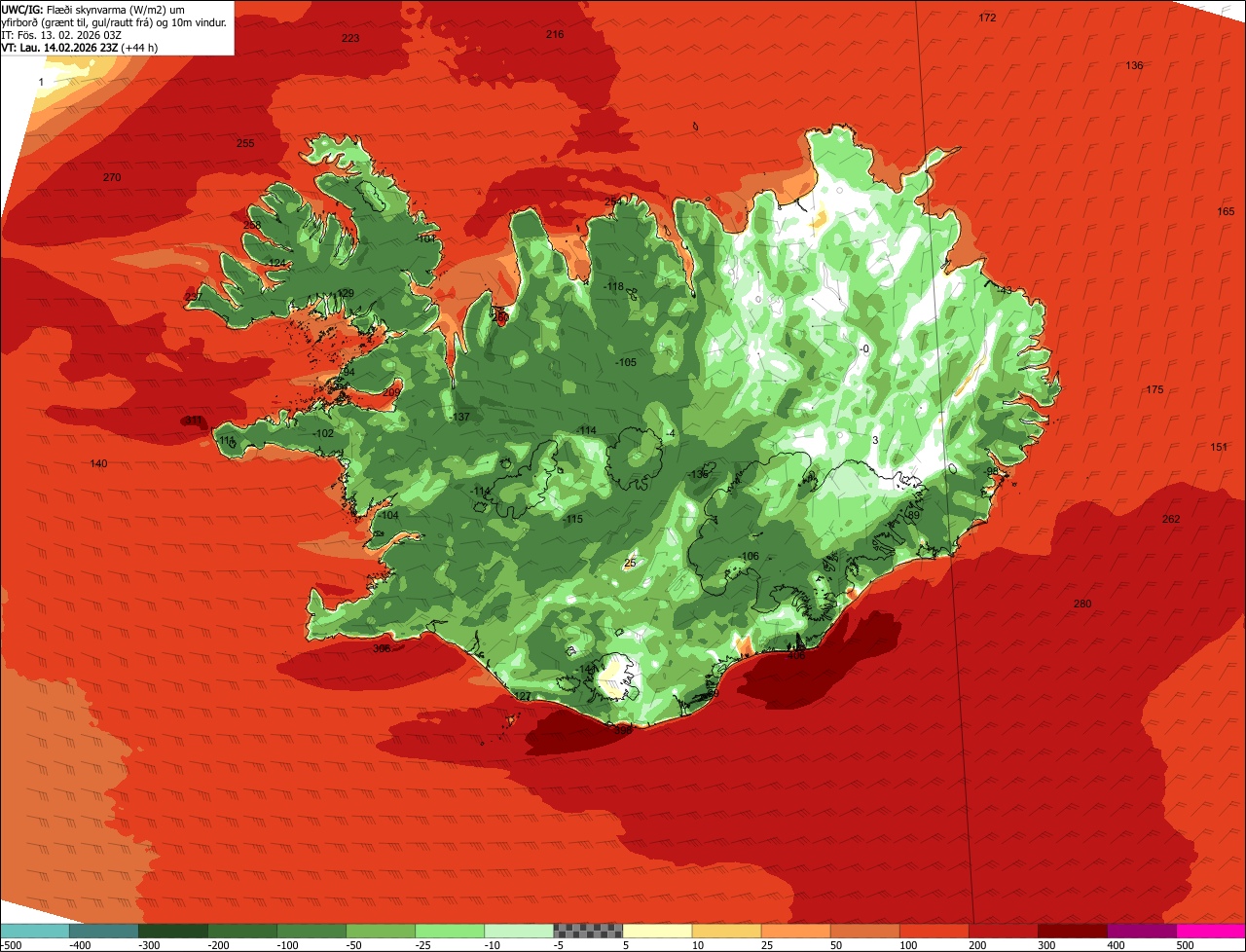
Task: Click the legend swatch between 50 and 100
Action: coord(864,931)
